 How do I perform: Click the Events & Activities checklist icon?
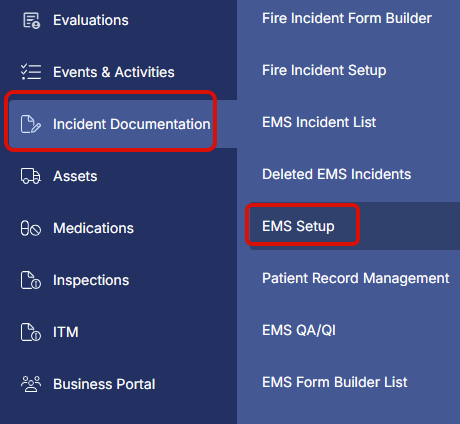coord(31,72)
